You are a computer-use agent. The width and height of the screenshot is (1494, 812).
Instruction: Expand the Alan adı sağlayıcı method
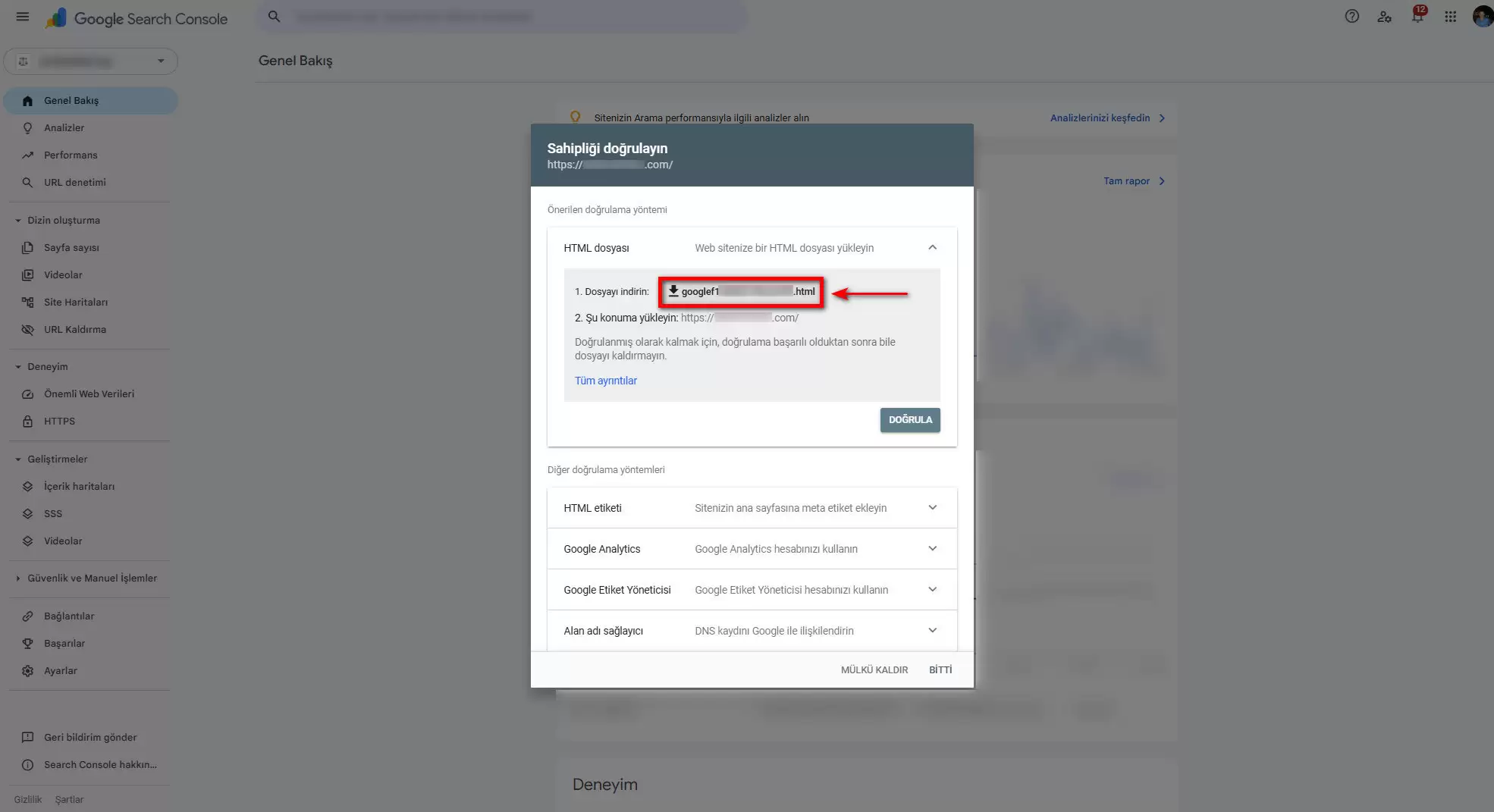[x=932, y=631]
